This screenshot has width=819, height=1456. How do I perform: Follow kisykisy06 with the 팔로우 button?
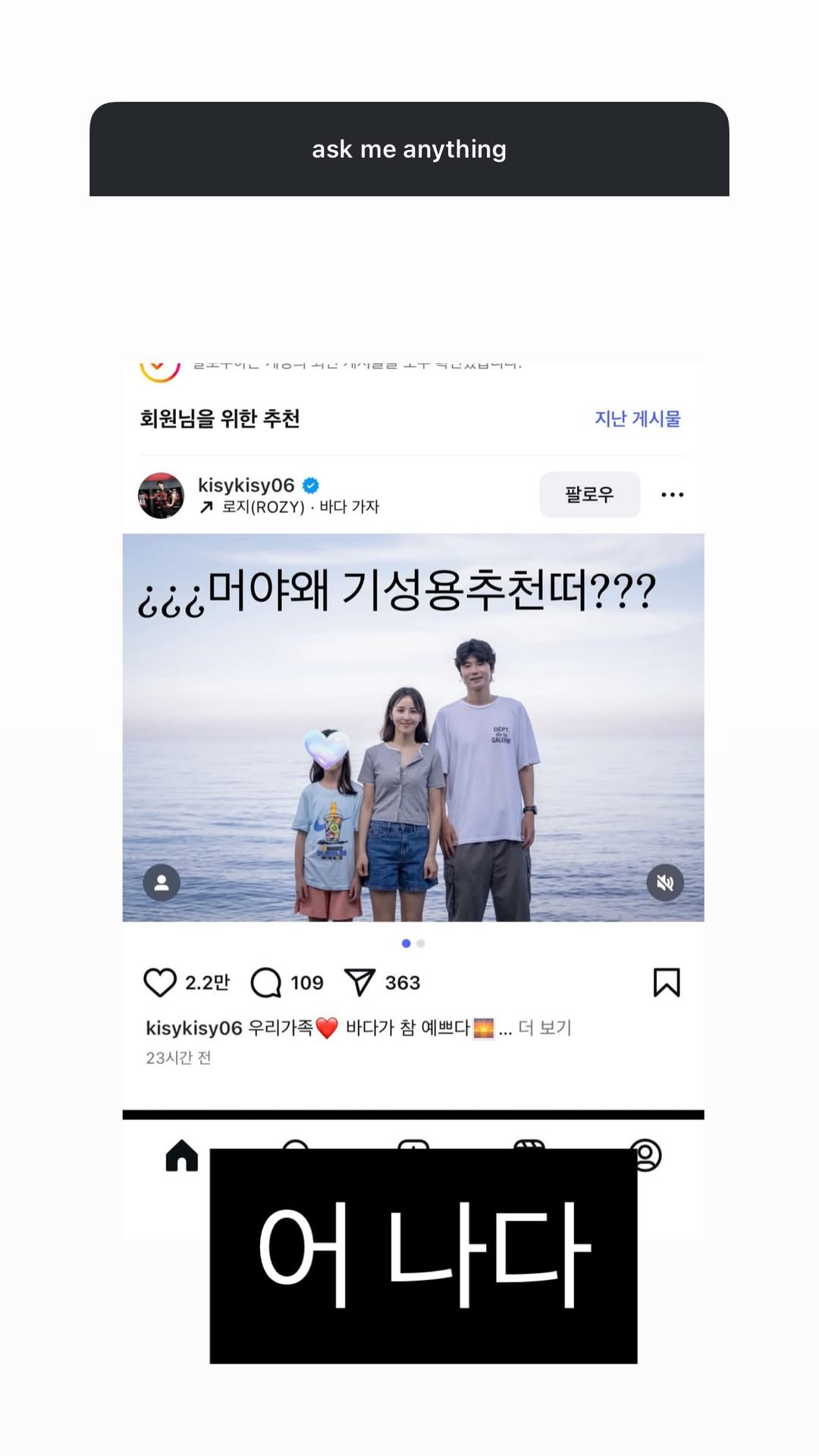click(589, 494)
